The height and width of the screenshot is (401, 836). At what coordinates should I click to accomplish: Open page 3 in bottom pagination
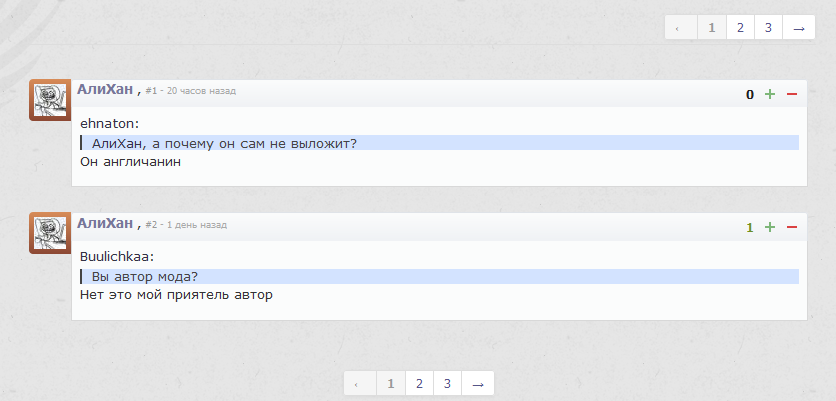coord(447,384)
